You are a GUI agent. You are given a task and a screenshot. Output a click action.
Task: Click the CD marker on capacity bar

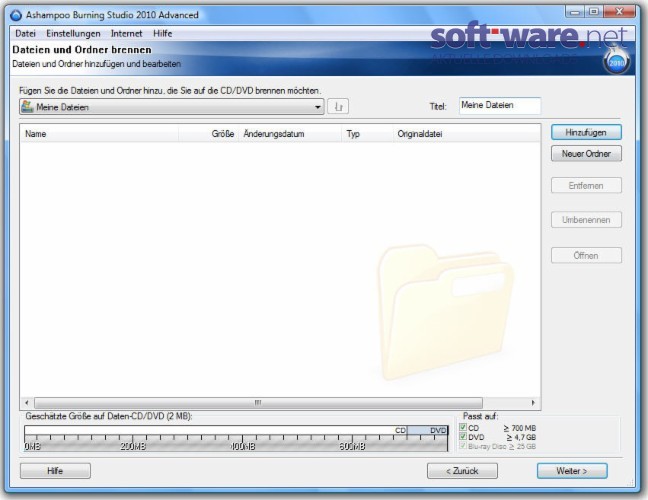point(400,430)
